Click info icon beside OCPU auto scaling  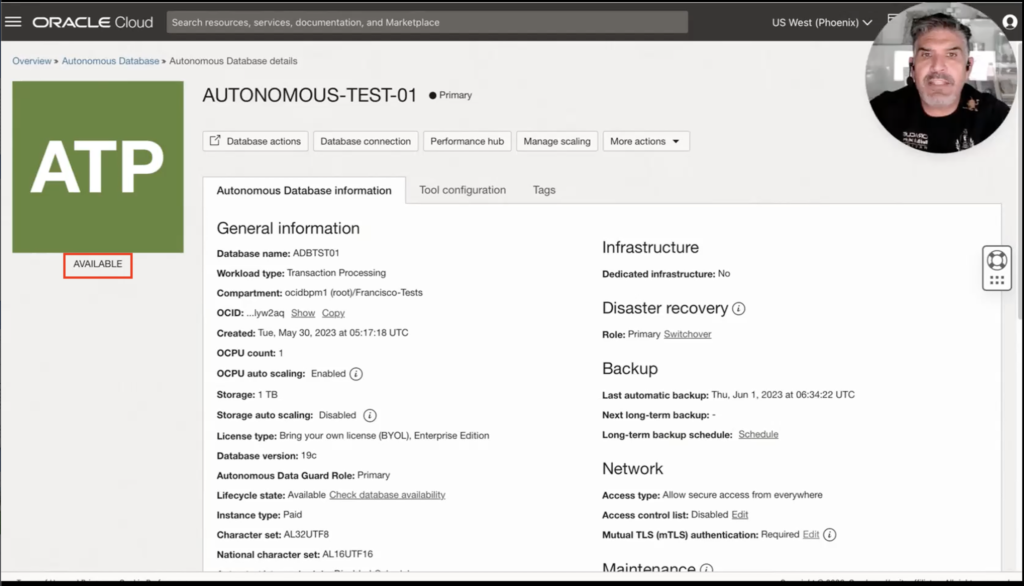click(x=356, y=374)
